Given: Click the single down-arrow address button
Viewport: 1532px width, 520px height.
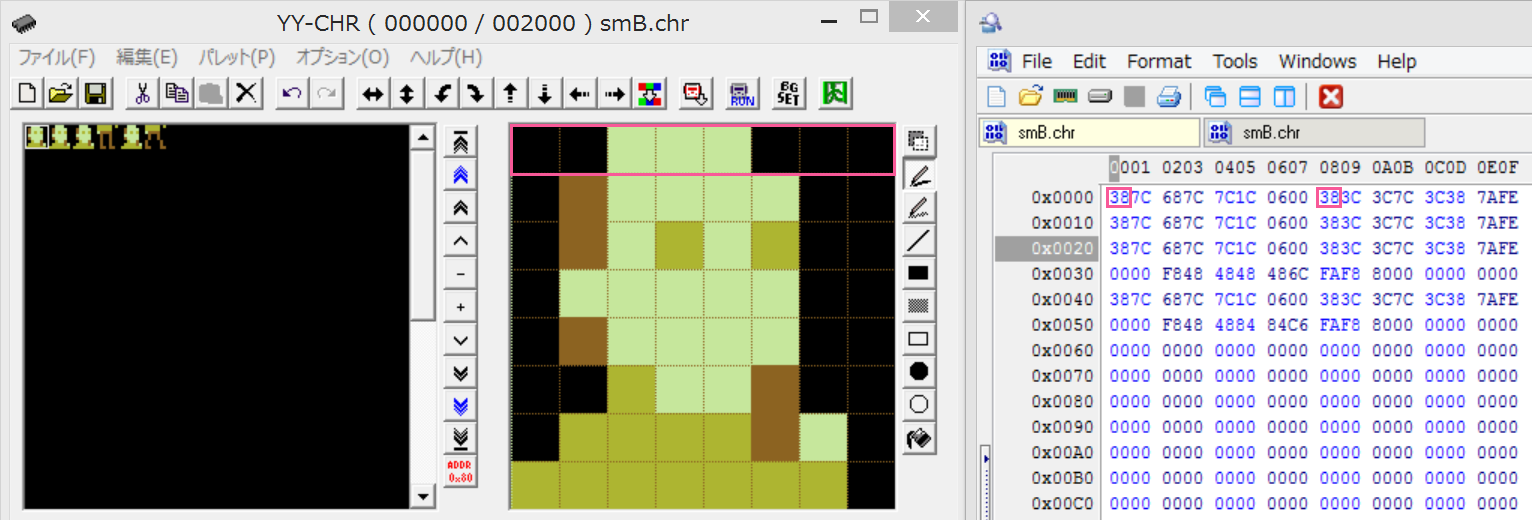Looking at the screenshot, I should [460, 339].
